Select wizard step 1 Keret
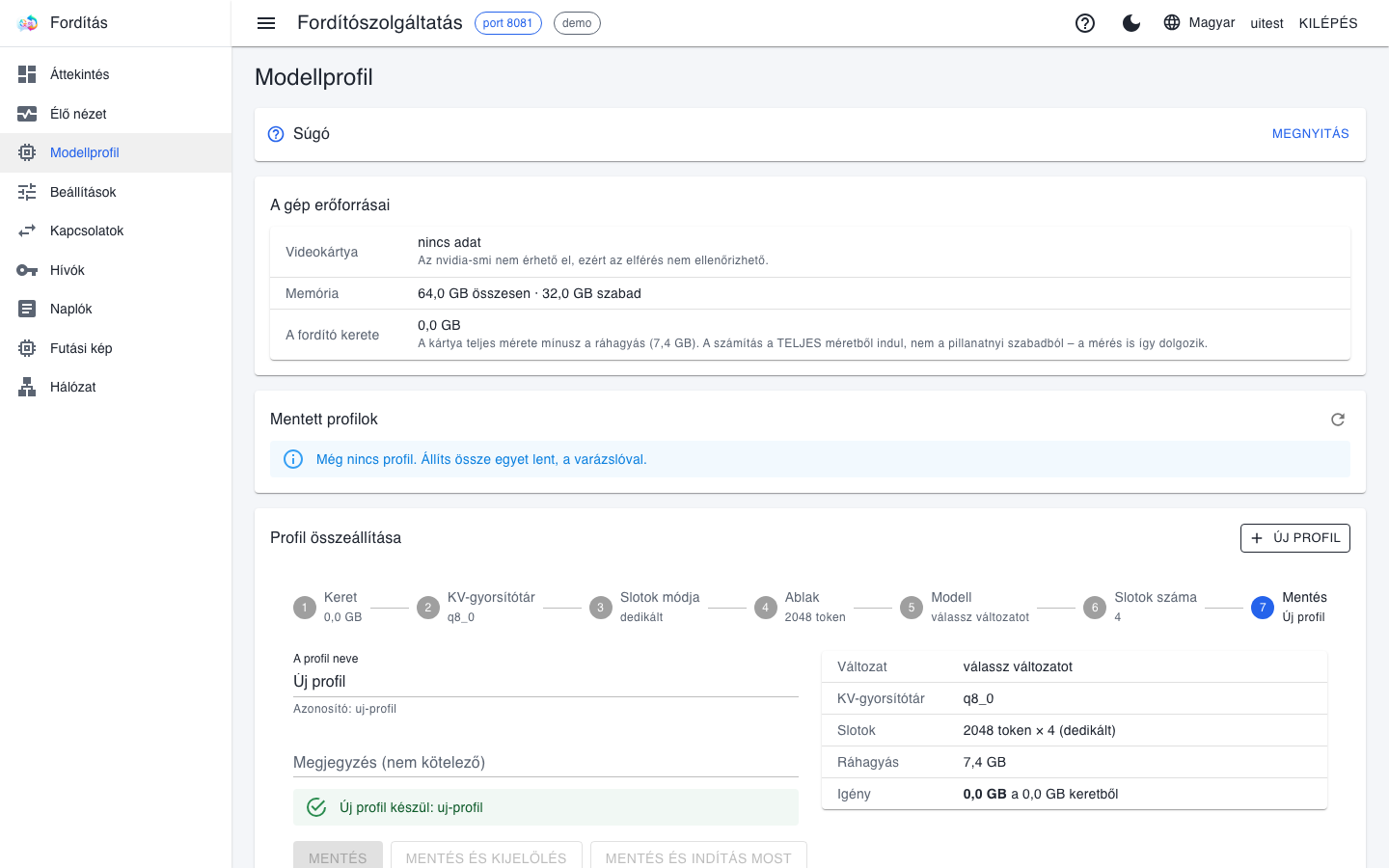Image resolution: width=1389 pixels, height=868 pixels. pyautogui.click(x=328, y=608)
